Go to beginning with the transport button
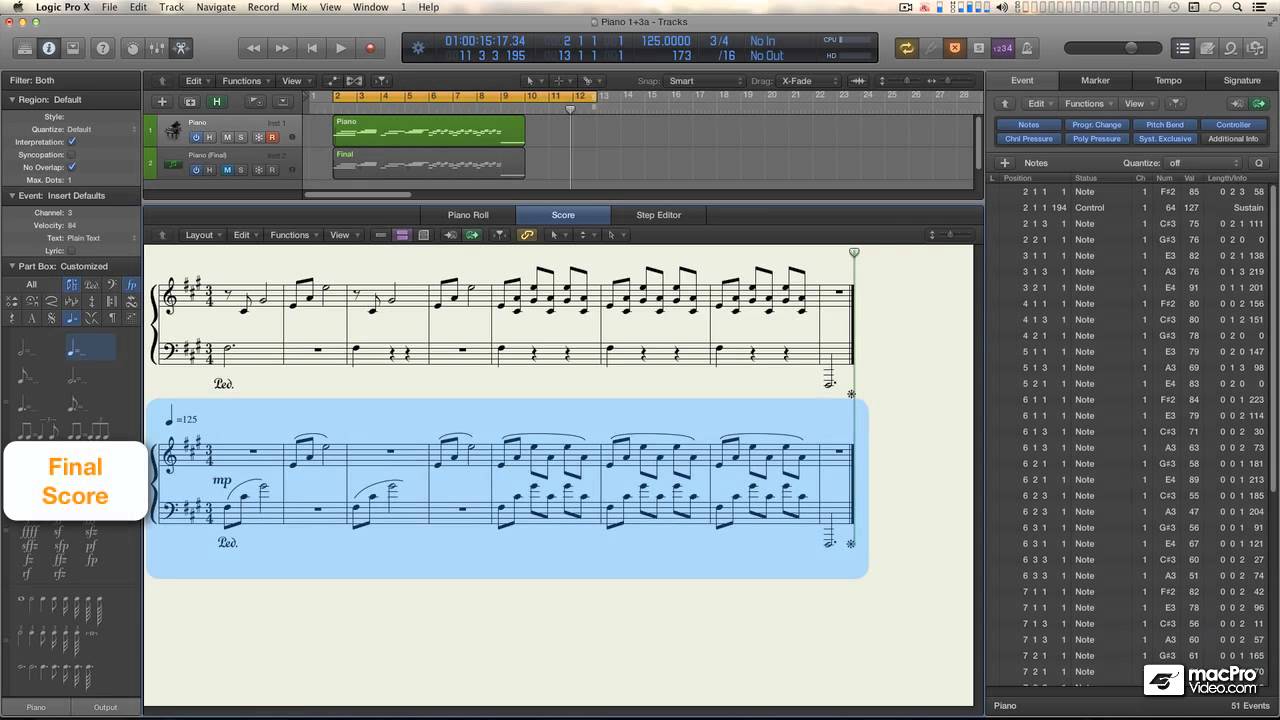This screenshot has width=1280, height=720. (312, 47)
